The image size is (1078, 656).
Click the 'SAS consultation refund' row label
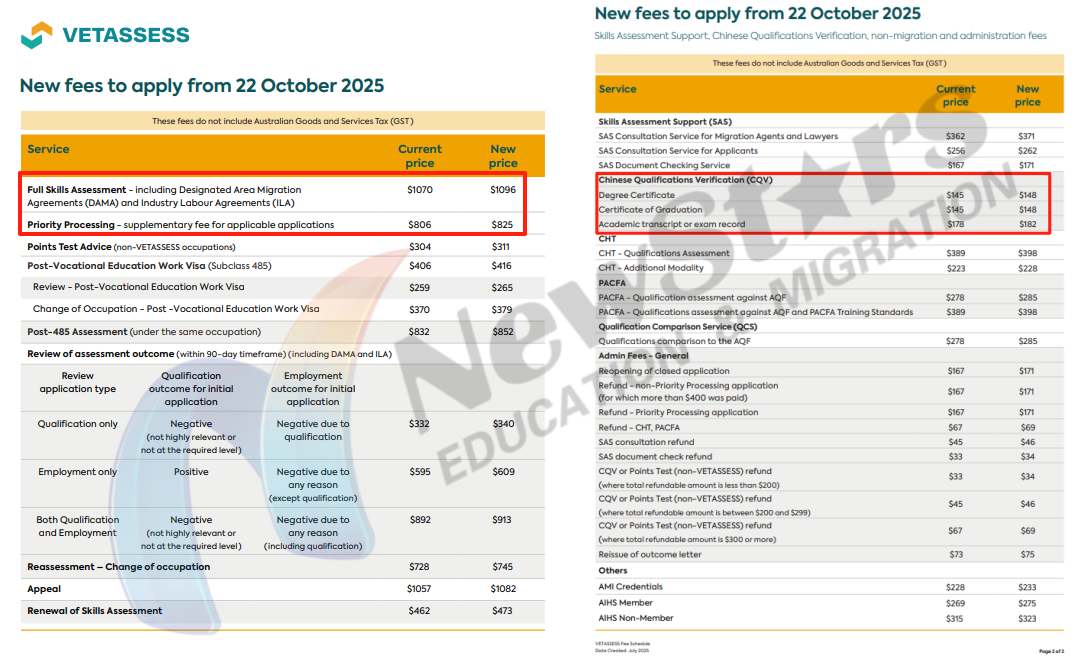[x=646, y=442]
